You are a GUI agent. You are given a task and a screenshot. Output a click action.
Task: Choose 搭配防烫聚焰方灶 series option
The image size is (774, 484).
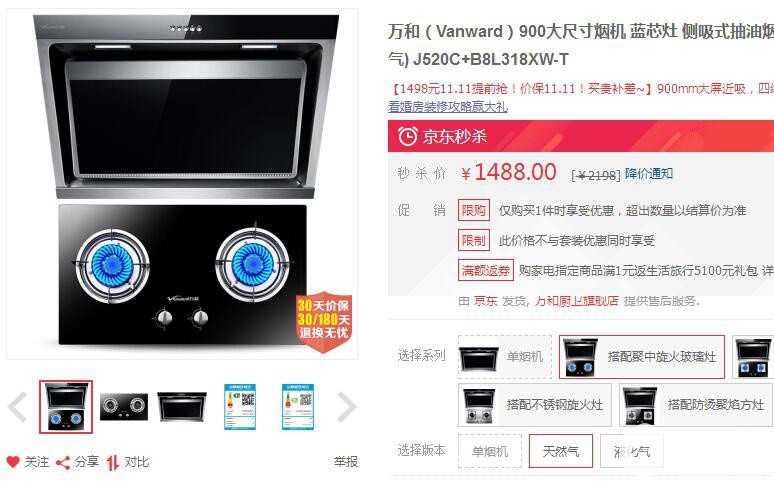pyautogui.click(x=696, y=405)
